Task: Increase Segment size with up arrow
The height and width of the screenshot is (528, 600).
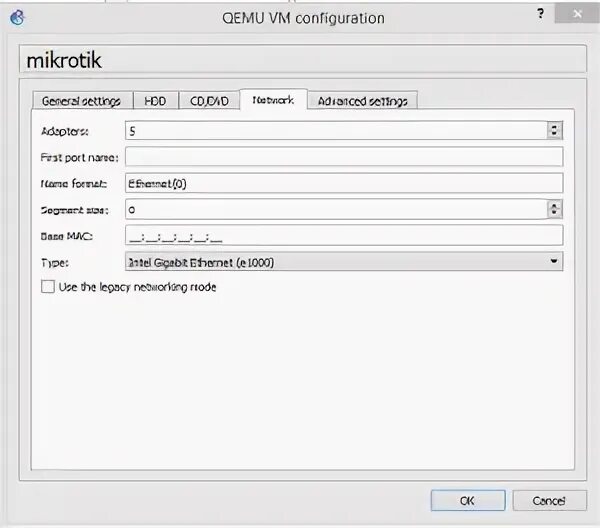Action: (x=554, y=205)
